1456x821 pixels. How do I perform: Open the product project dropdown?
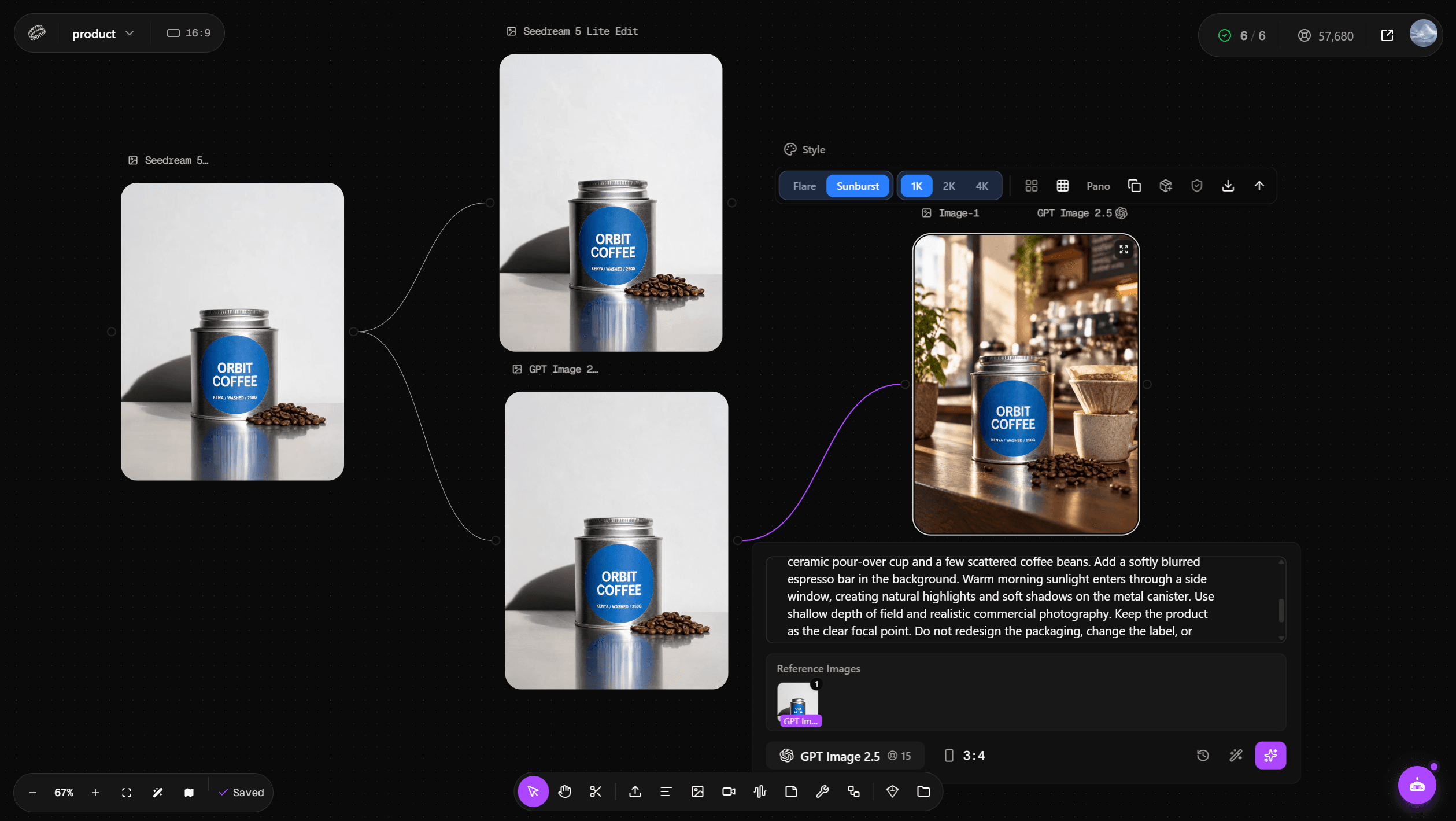[x=103, y=34]
